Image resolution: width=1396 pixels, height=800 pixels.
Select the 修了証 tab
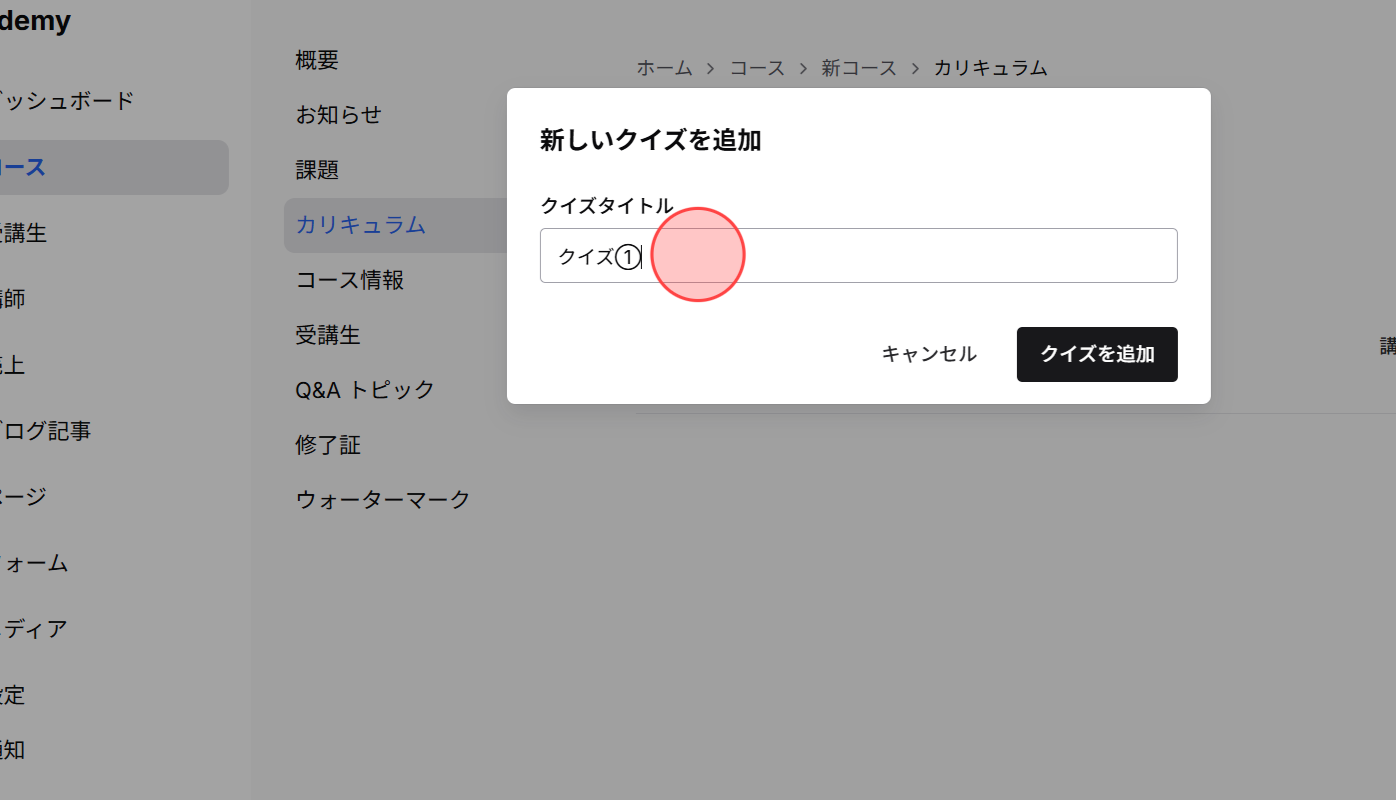pos(328,444)
